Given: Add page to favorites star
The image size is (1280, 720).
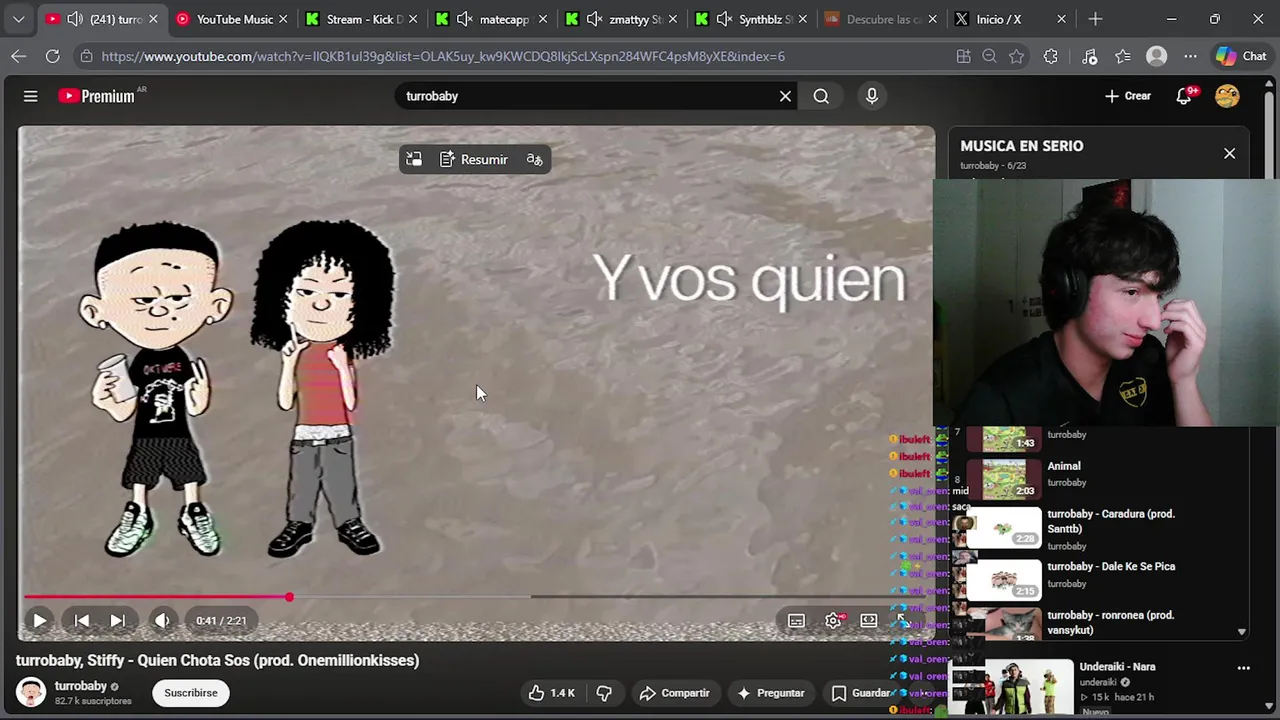Looking at the screenshot, I should [1017, 57].
